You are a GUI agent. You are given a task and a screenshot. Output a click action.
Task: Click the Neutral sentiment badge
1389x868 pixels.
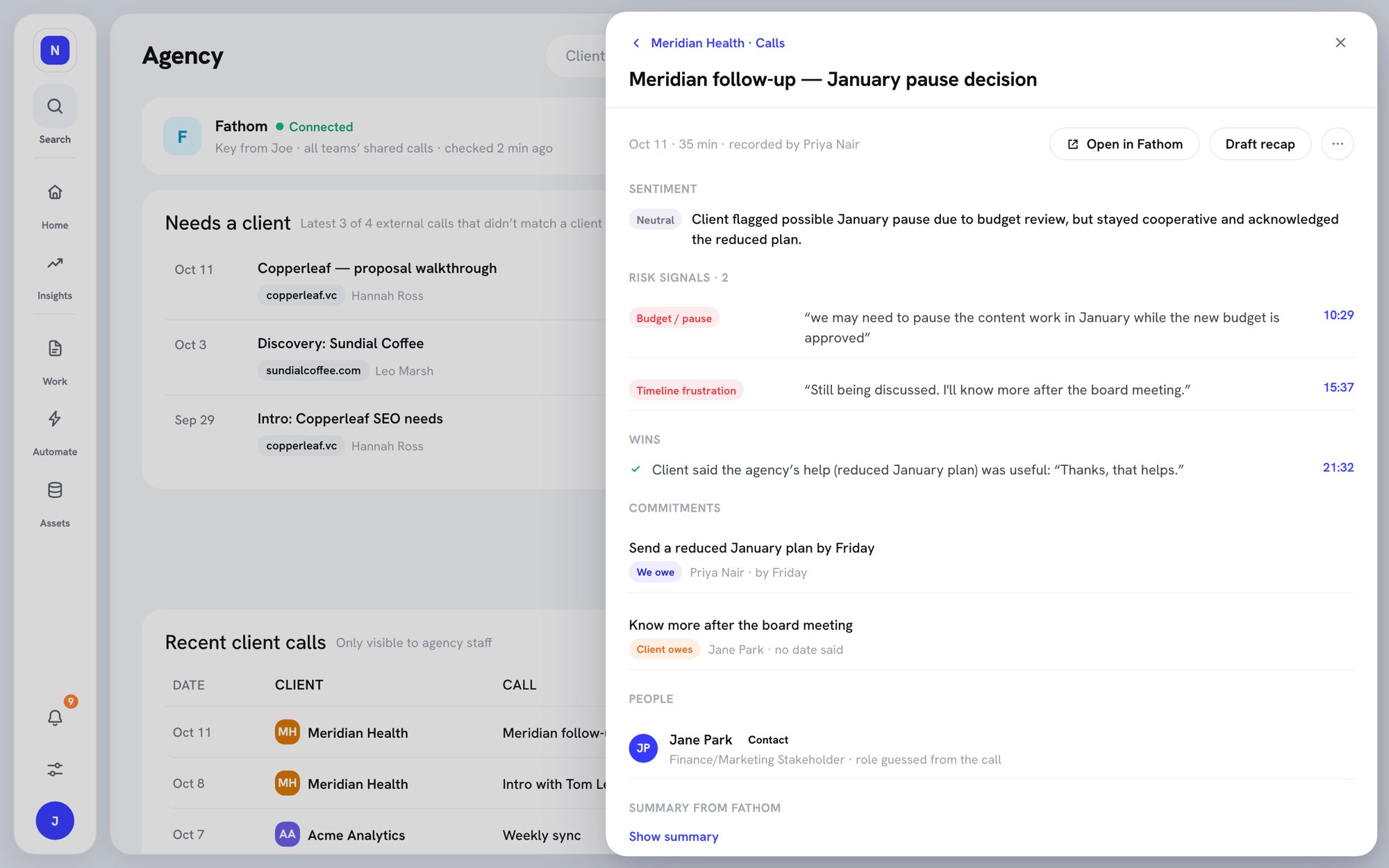(655, 220)
